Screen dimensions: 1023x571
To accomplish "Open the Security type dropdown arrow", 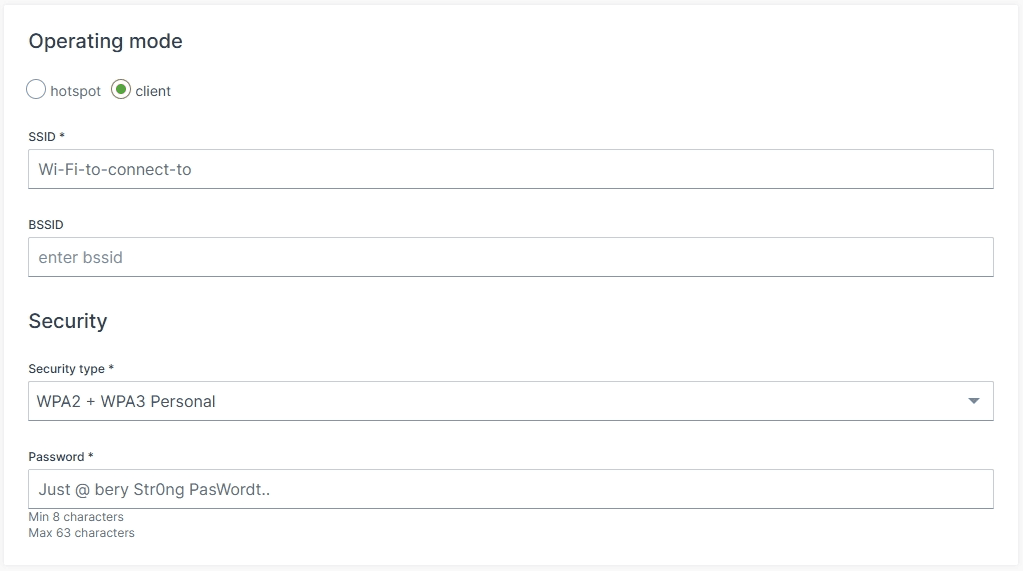I will point(974,401).
